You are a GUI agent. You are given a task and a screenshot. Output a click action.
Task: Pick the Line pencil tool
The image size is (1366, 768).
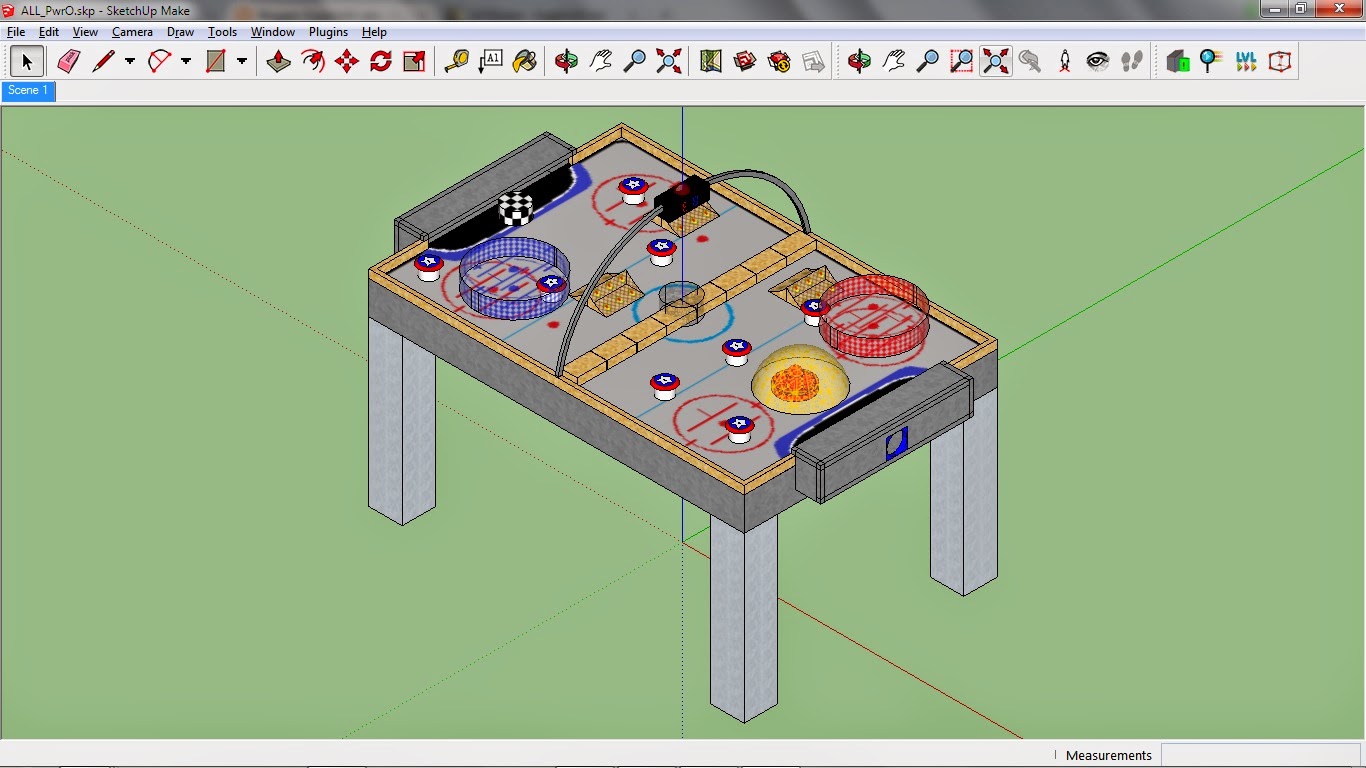(x=104, y=62)
